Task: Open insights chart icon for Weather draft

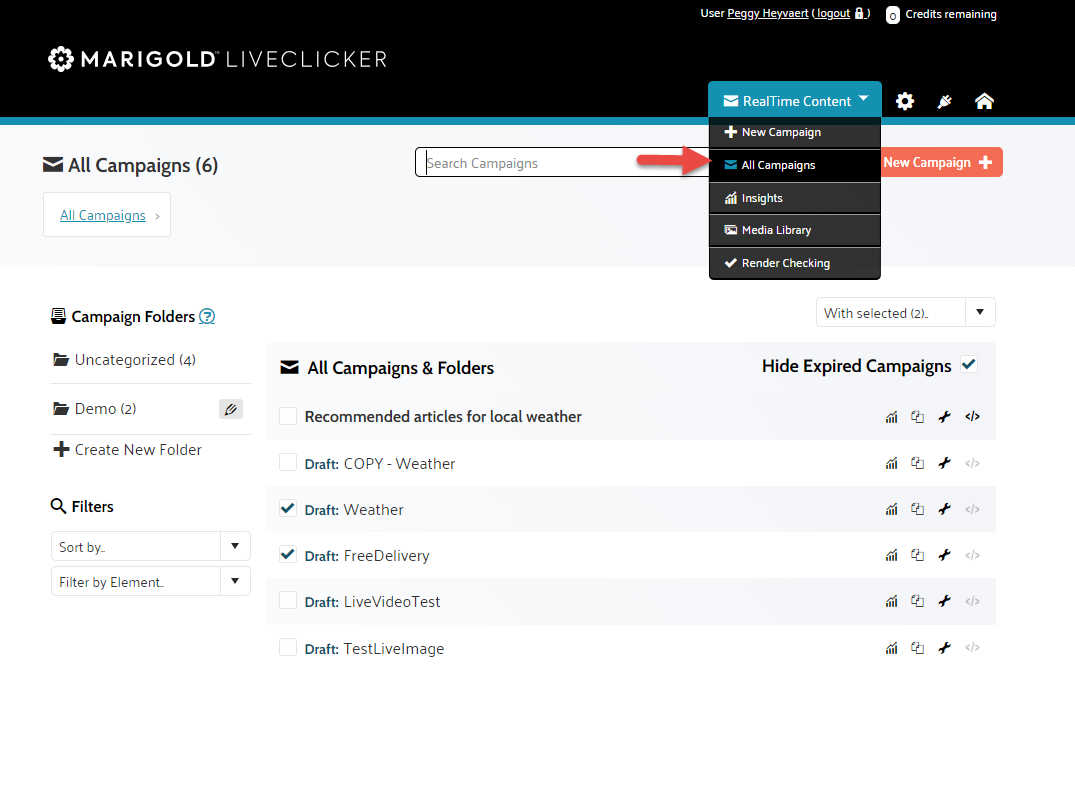Action: (891, 510)
